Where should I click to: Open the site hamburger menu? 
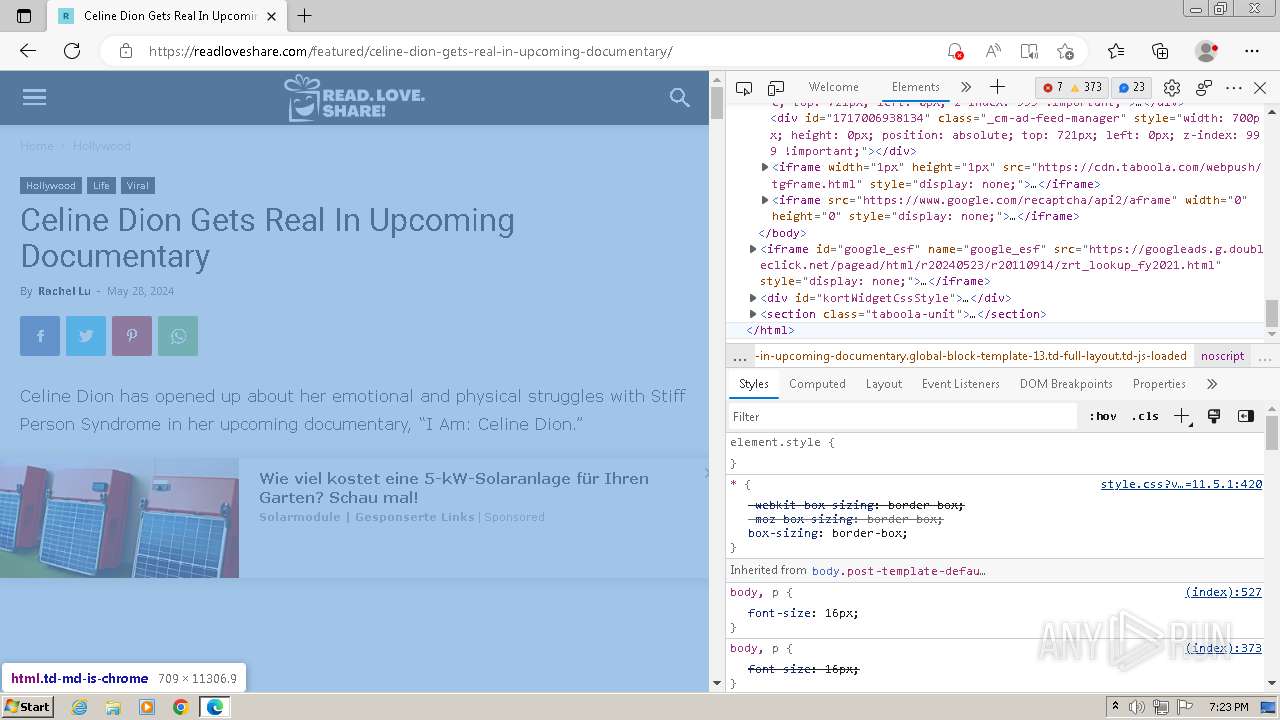coord(34,97)
